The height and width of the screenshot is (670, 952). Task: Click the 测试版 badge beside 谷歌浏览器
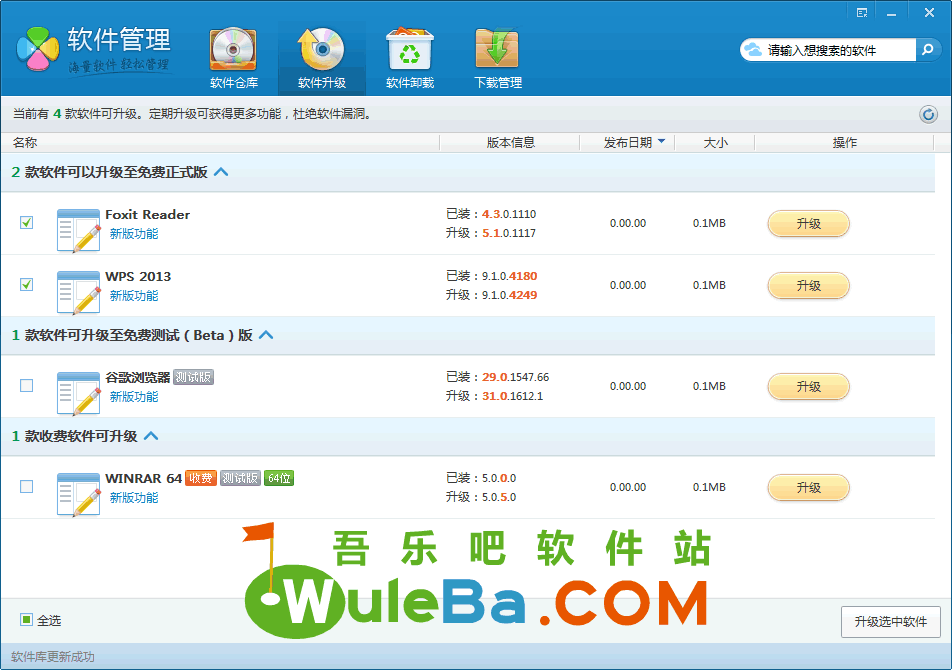[194, 377]
